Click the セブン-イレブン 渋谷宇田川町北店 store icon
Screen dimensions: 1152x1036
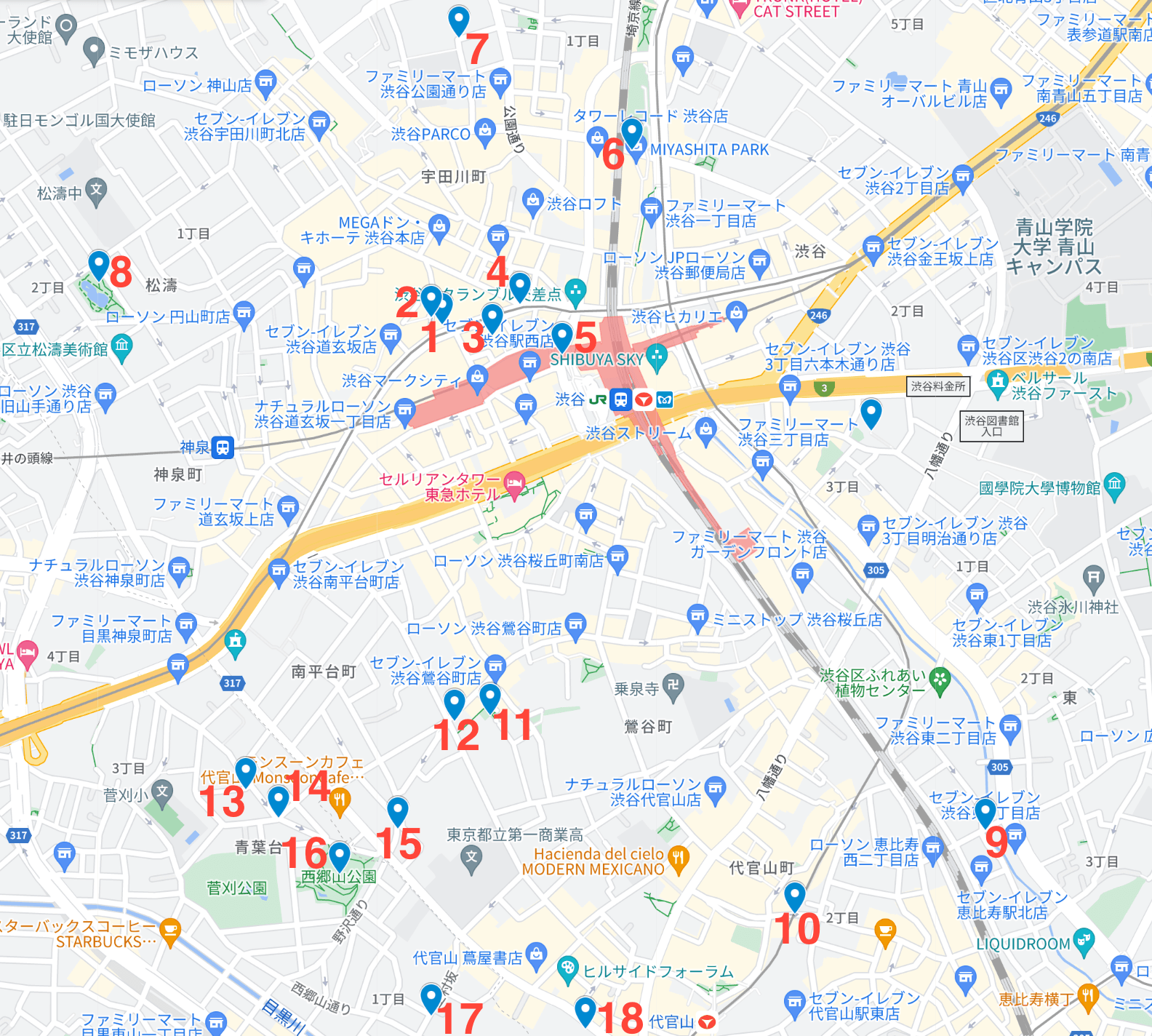click(x=319, y=122)
